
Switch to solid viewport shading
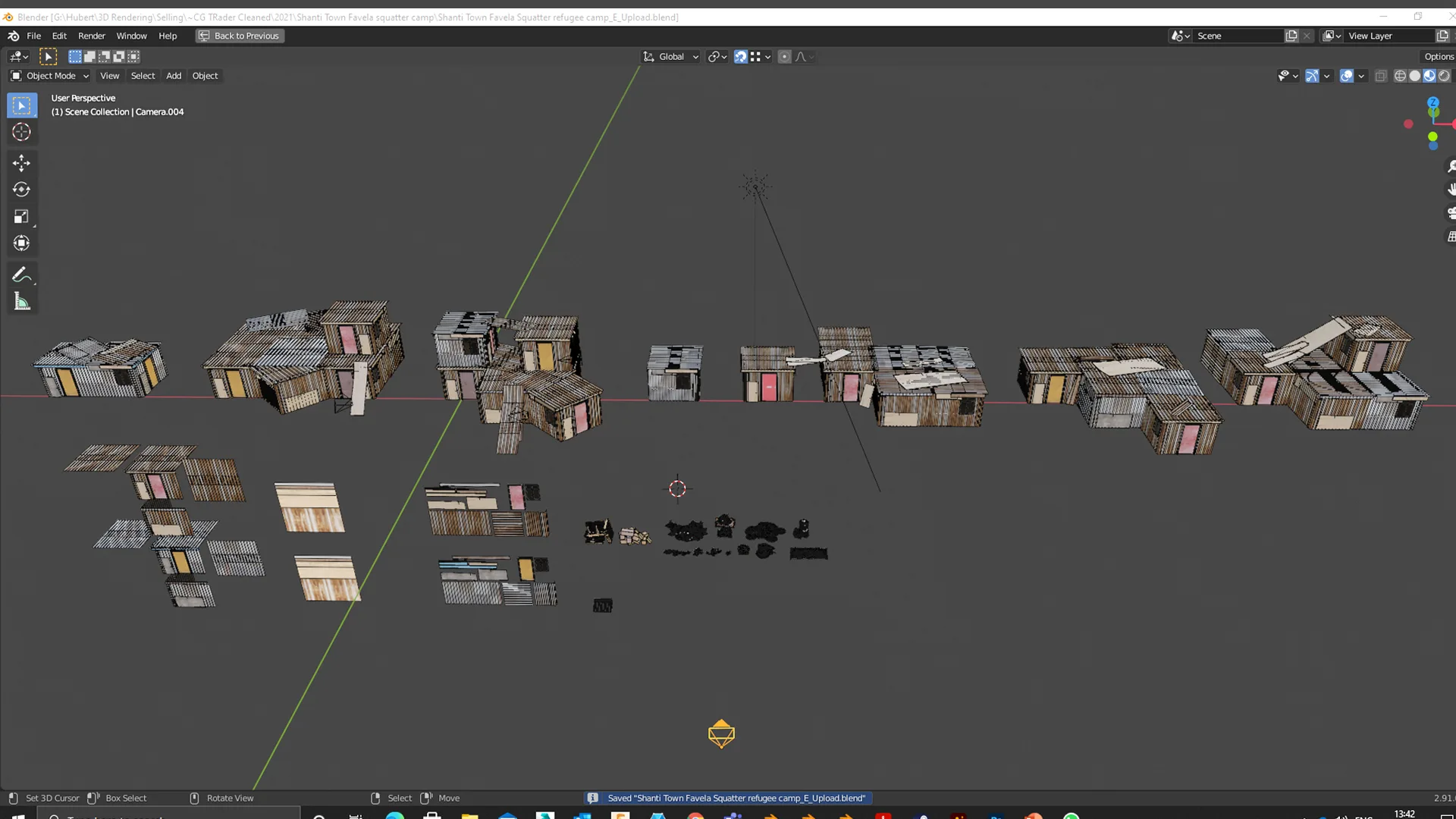(1415, 76)
